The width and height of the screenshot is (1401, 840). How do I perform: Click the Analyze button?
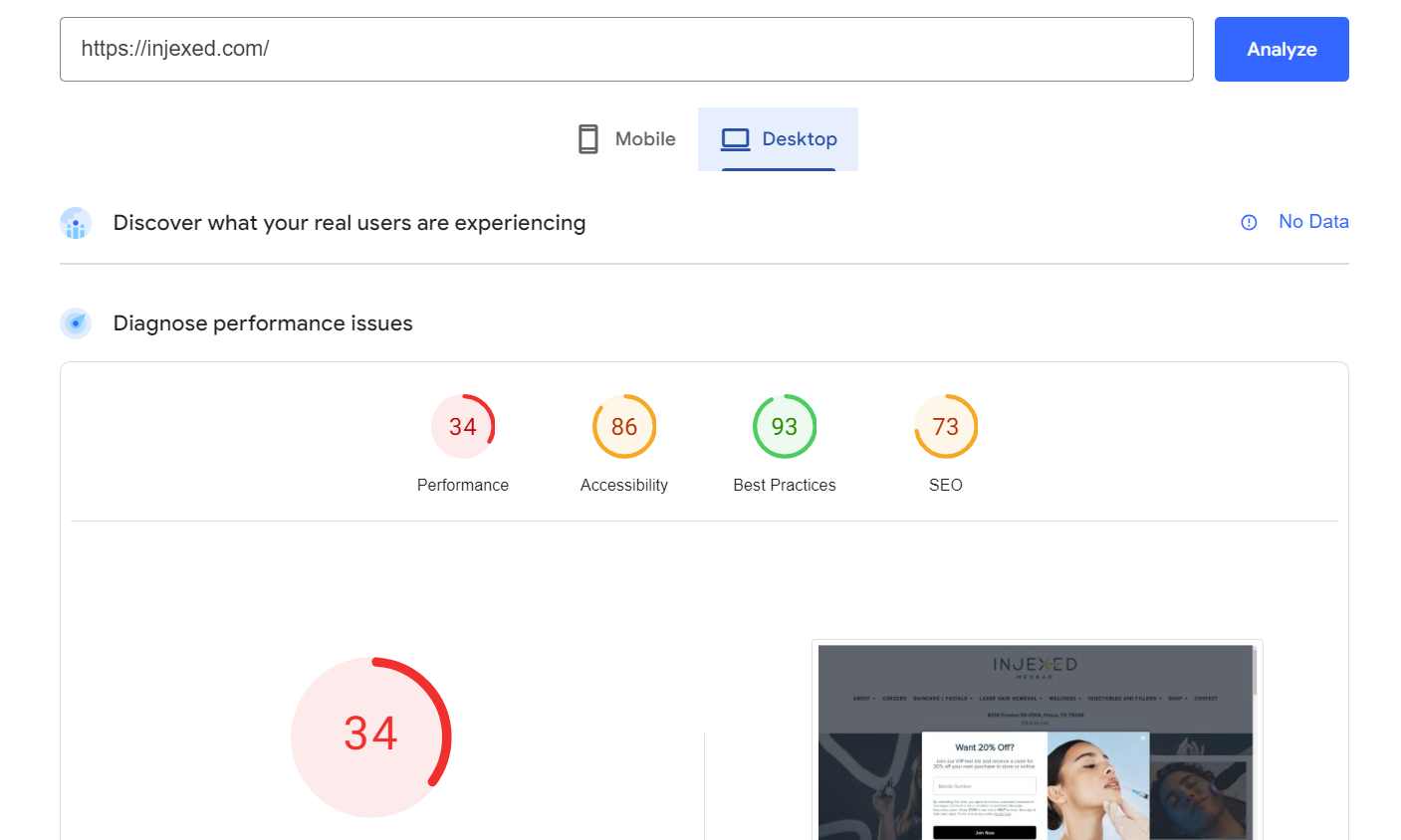click(1282, 49)
